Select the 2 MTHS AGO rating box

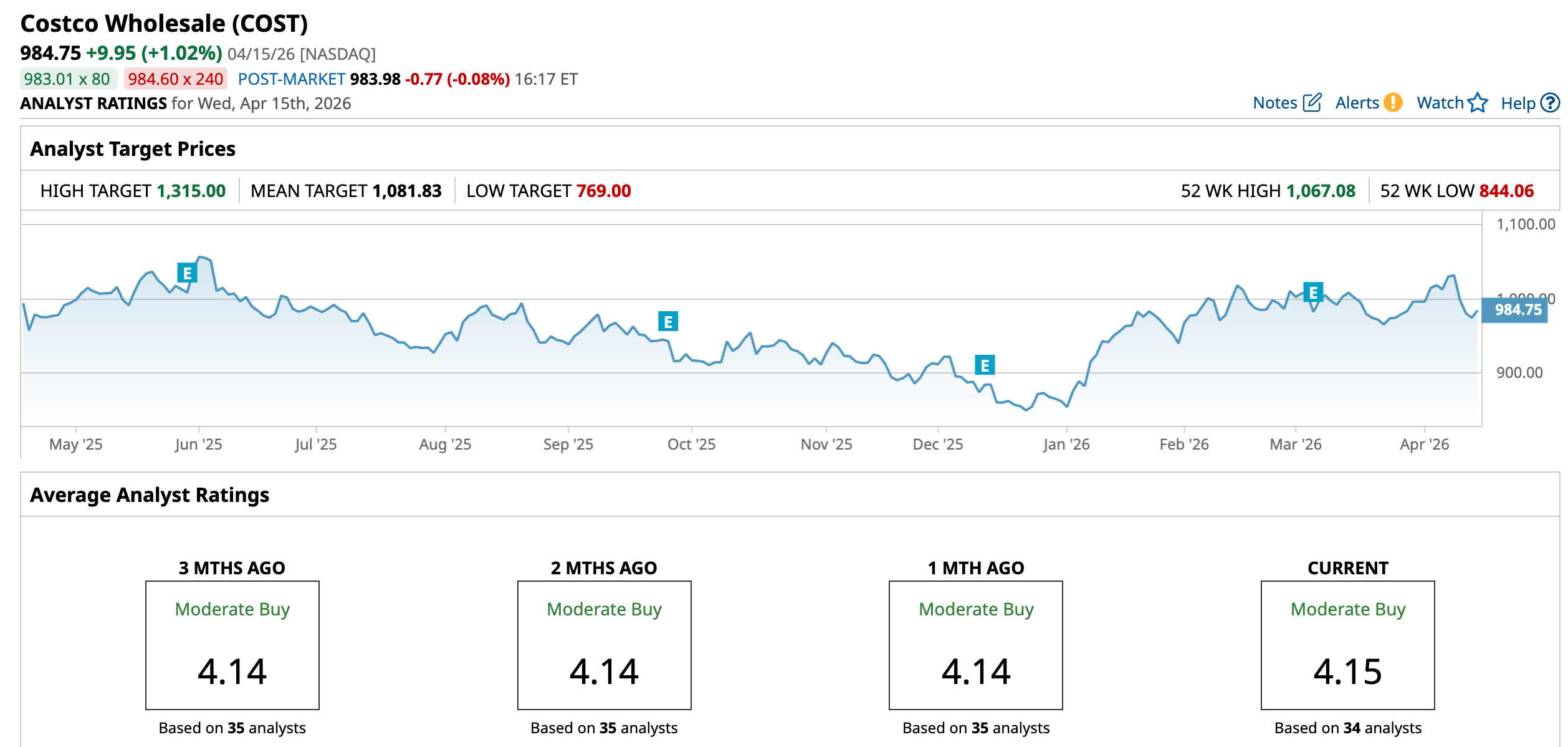(x=604, y=645)
